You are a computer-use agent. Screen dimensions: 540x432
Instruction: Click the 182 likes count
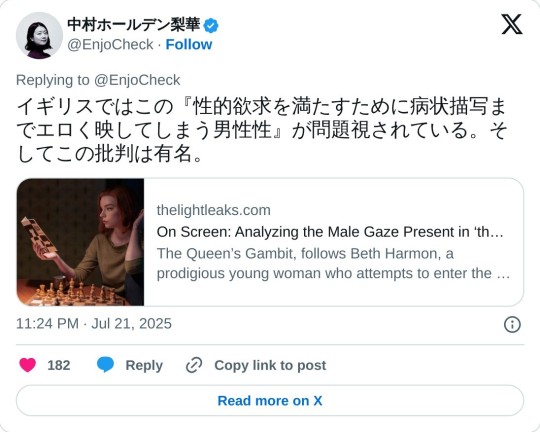coord(59,366)
